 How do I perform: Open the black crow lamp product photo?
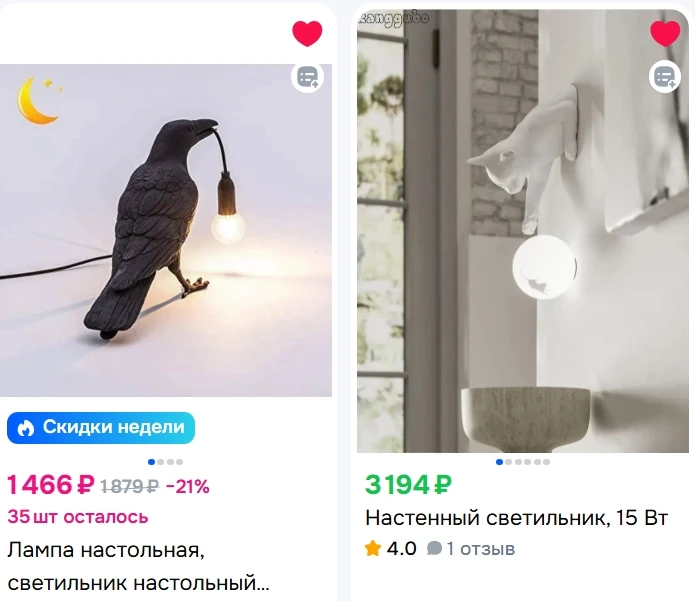tap(166, 230)
